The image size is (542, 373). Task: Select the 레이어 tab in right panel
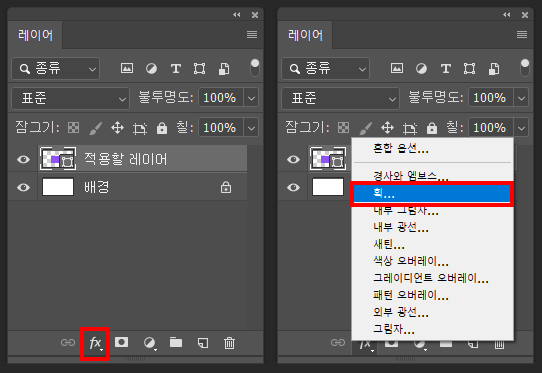pos(305,35)
